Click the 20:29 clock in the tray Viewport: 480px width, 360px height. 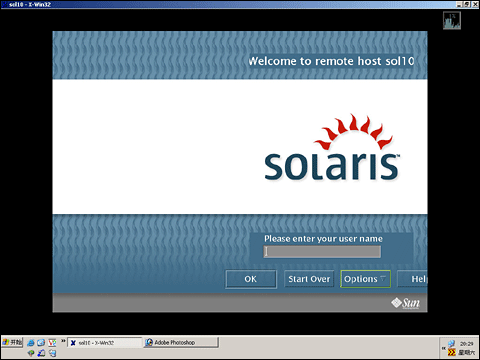click(466, 344)
